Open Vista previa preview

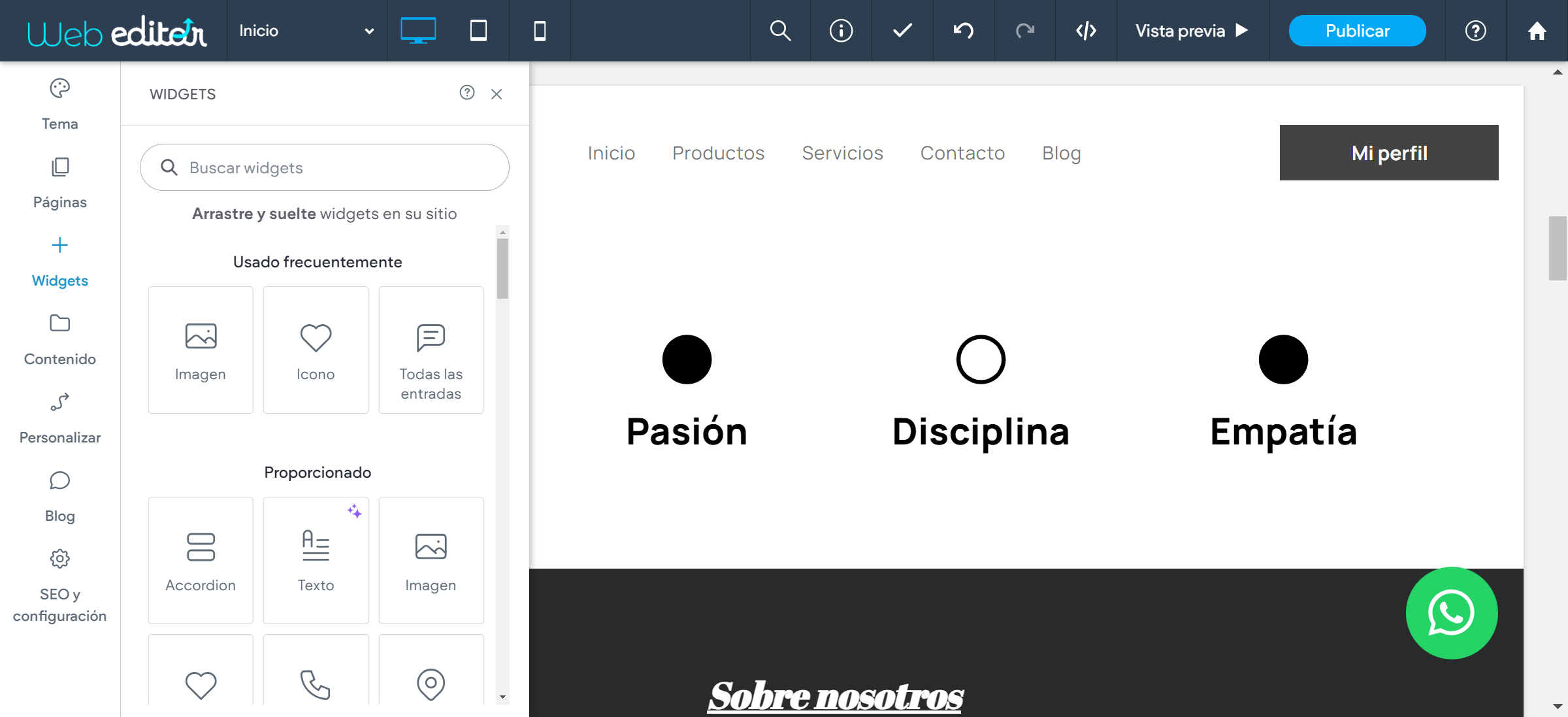click(x=1192, y=31)
